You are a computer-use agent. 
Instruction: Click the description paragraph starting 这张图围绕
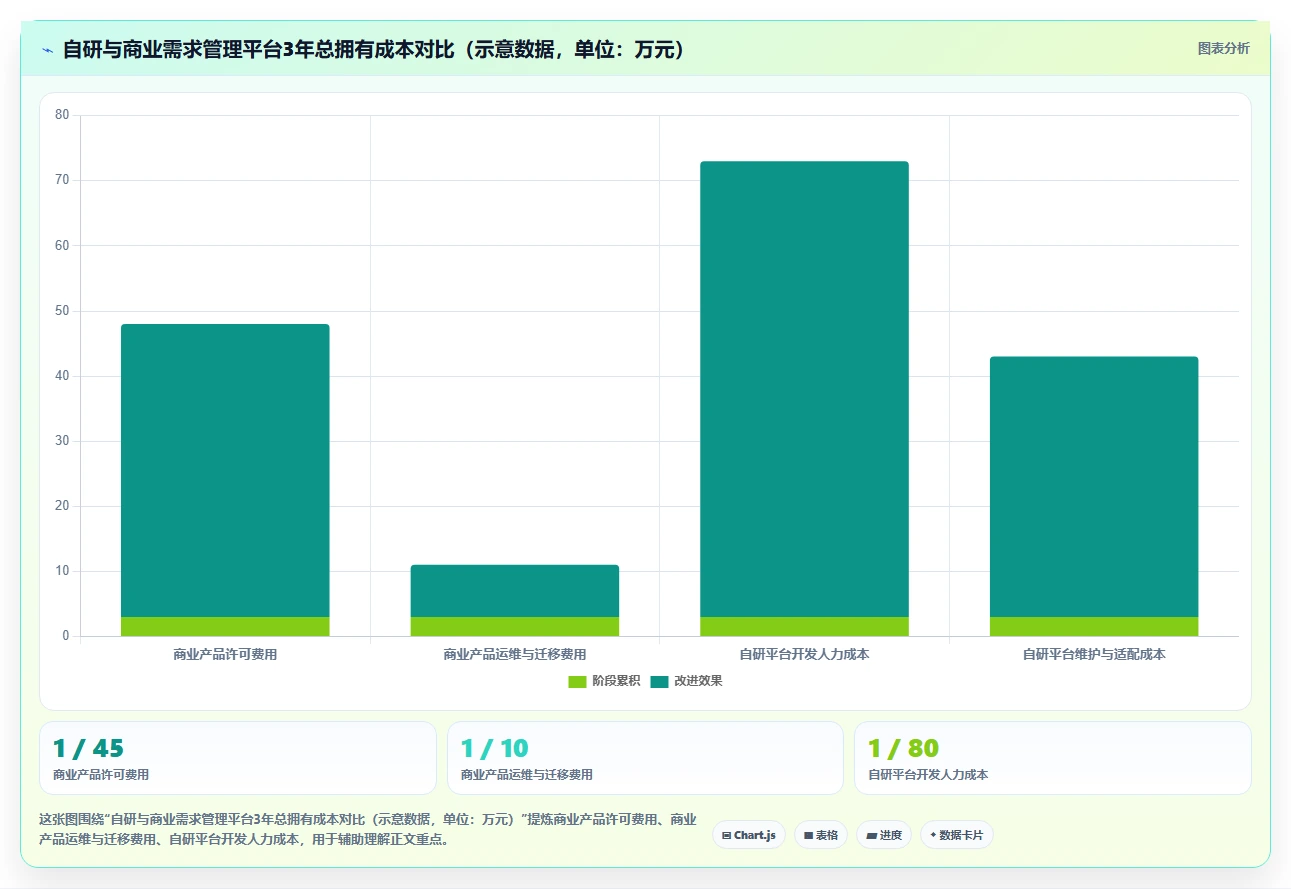[x=368, y=829]
